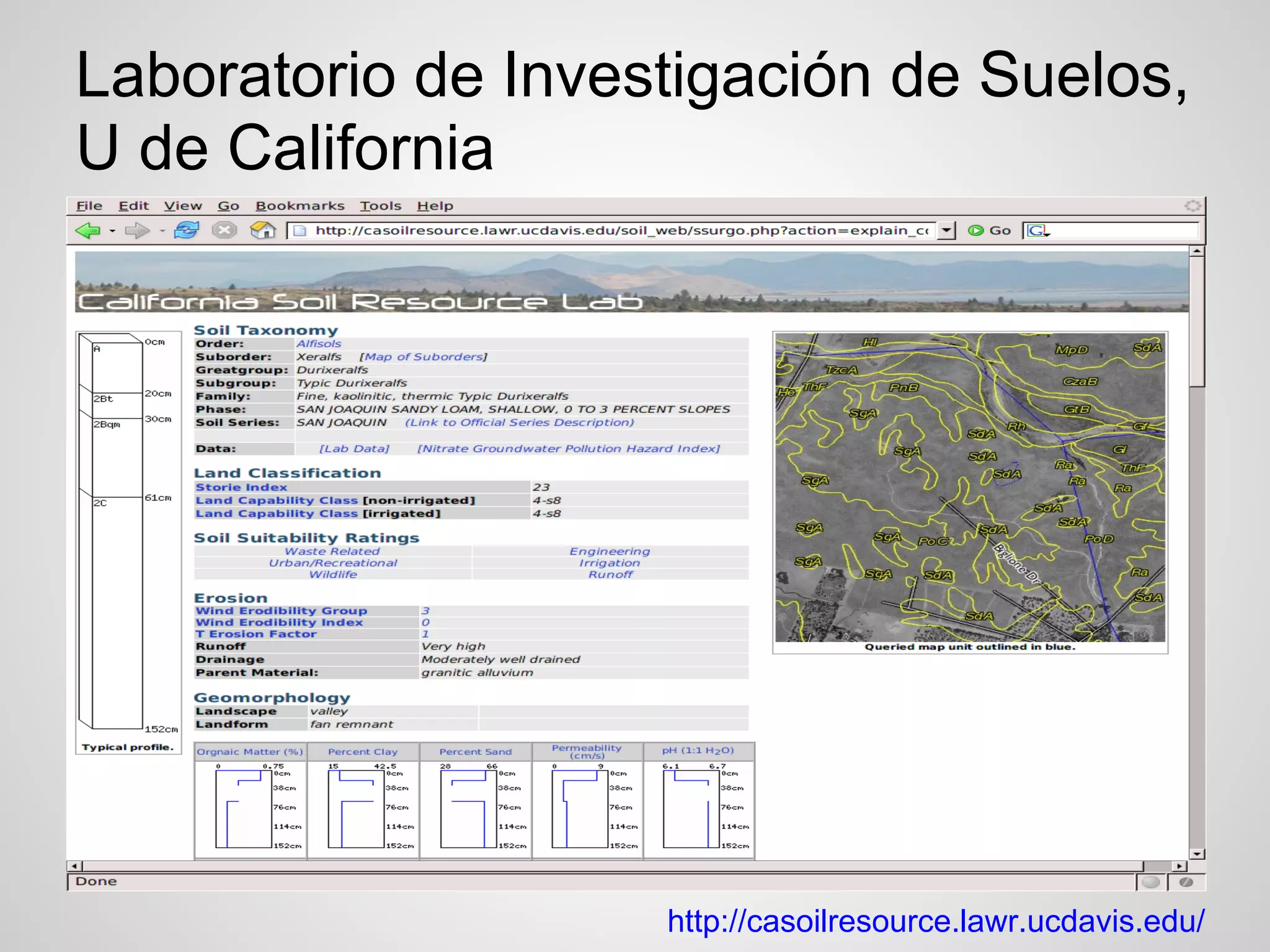Click the page icon in address bar

pyautogui.click(x=300, y=231)
